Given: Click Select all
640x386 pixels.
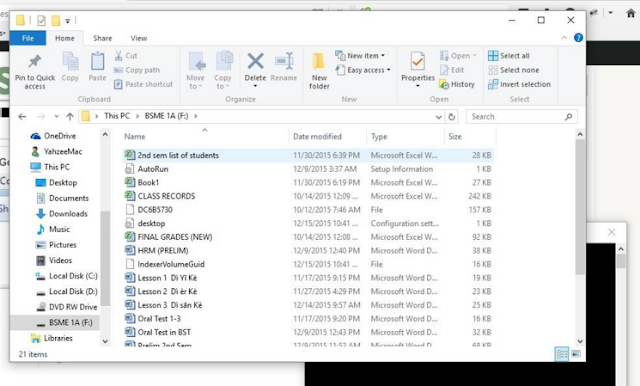Looking at the screenshot, I should tap(509, 55).
